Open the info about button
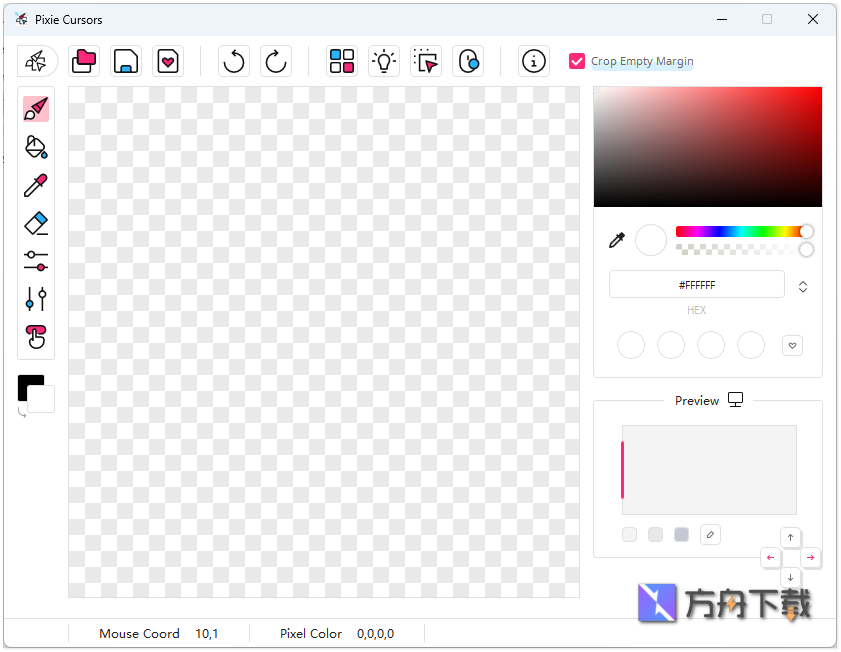Viewport: 841px width, 652px height. click(534, 61)
